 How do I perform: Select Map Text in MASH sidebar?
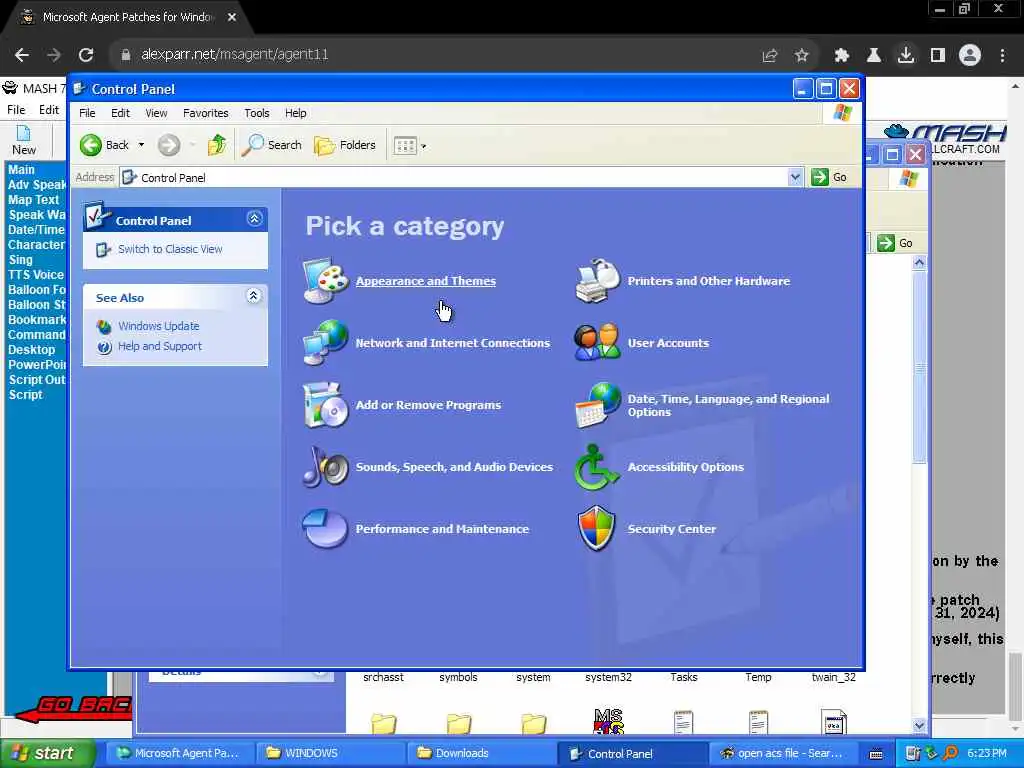(33, 200)
